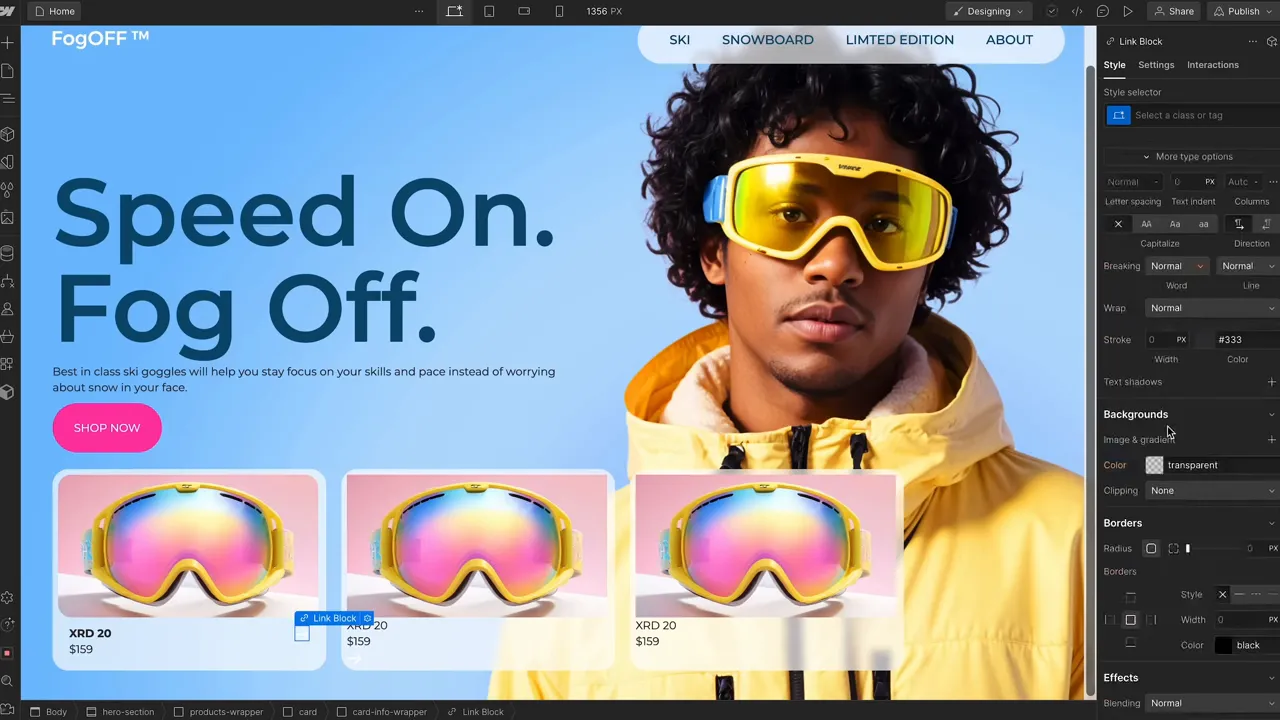Click the stroke color #333 field
This screenshot has height=720, width=1280.
[1246, 340]
